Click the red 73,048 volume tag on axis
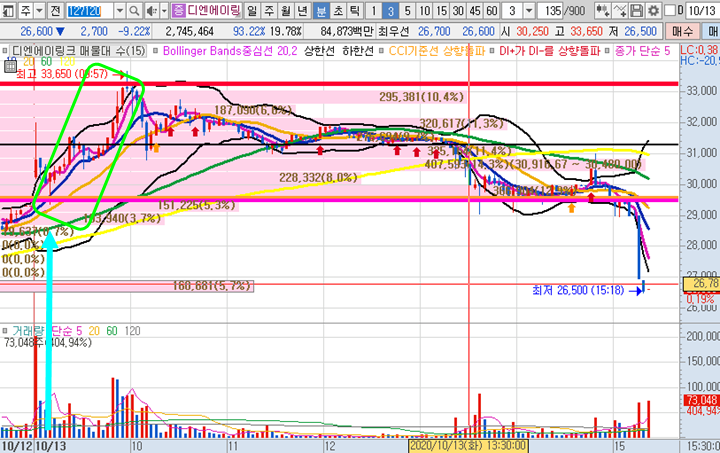 pos(702,400)
